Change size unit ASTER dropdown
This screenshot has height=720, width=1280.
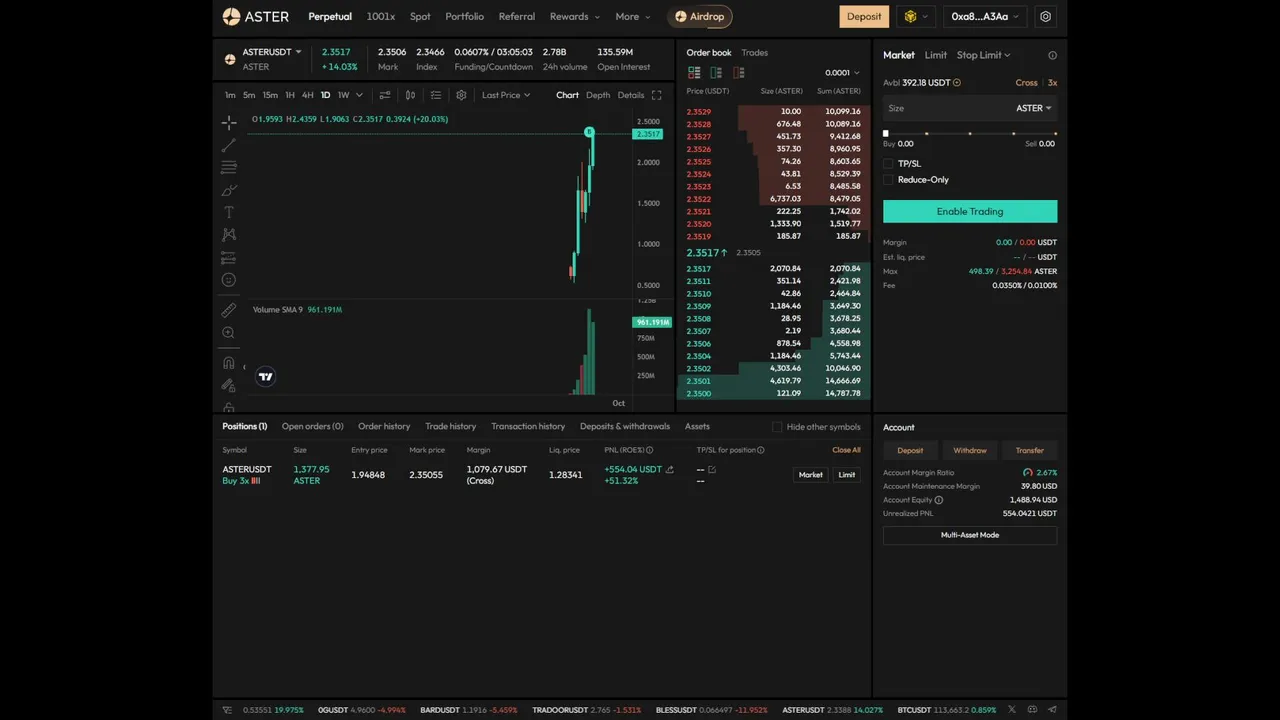1034,108
